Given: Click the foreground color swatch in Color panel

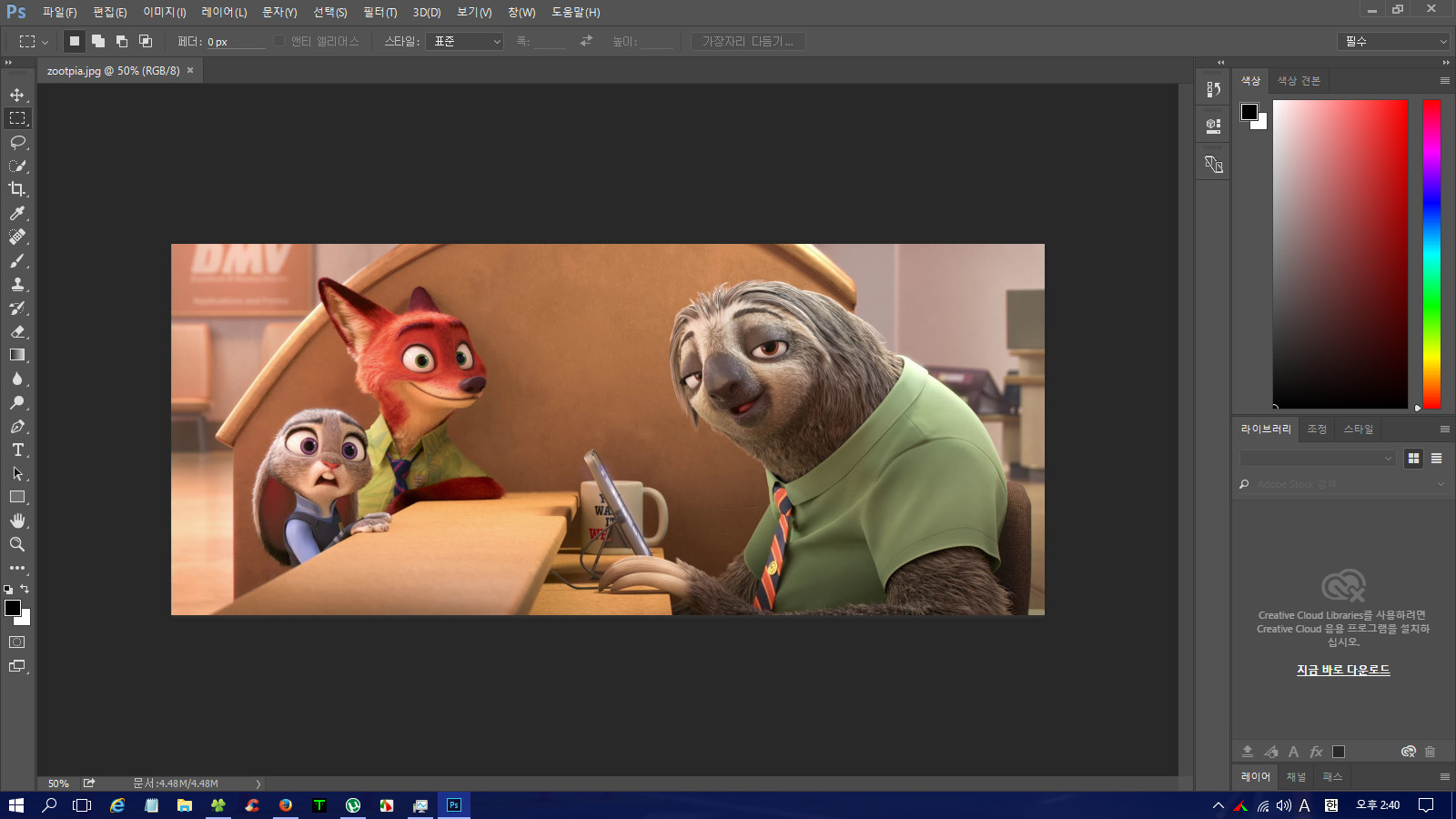Looking at the screenshot, I should (x=1249, y=111).
